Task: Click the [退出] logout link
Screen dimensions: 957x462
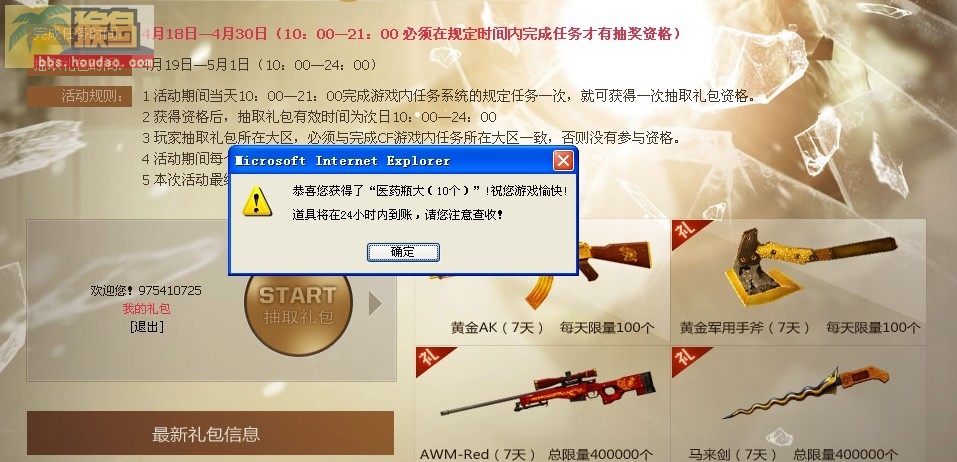Action: coord(146,327)
